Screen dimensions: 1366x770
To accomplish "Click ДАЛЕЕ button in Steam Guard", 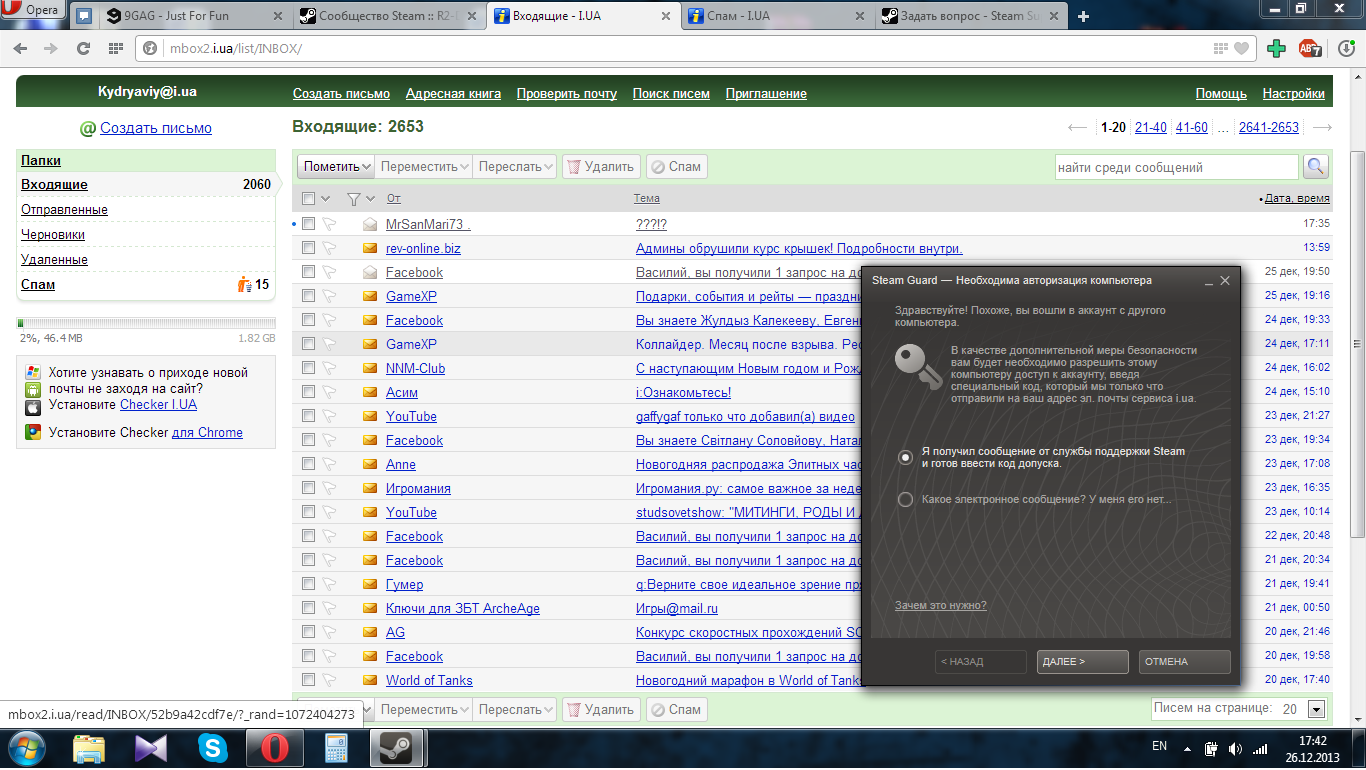I will click(1082, 662).
